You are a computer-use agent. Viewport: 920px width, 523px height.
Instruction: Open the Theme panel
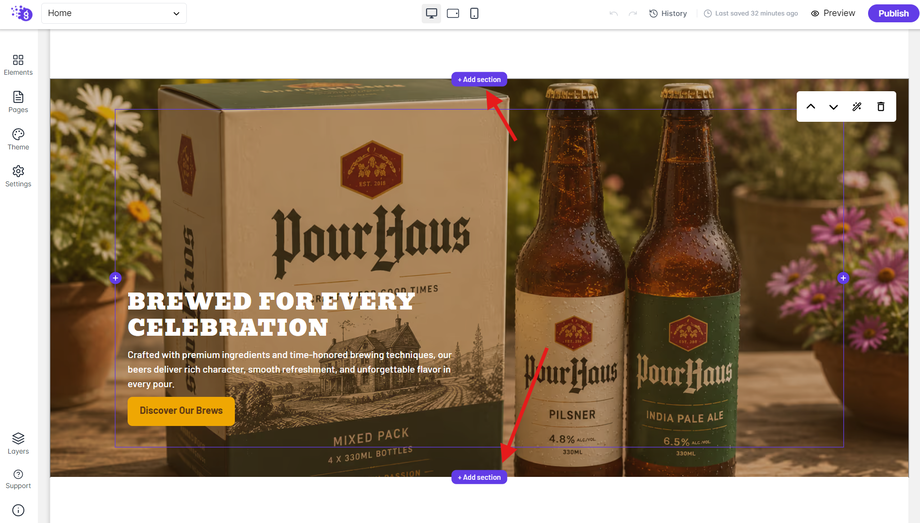pos(18,139)
